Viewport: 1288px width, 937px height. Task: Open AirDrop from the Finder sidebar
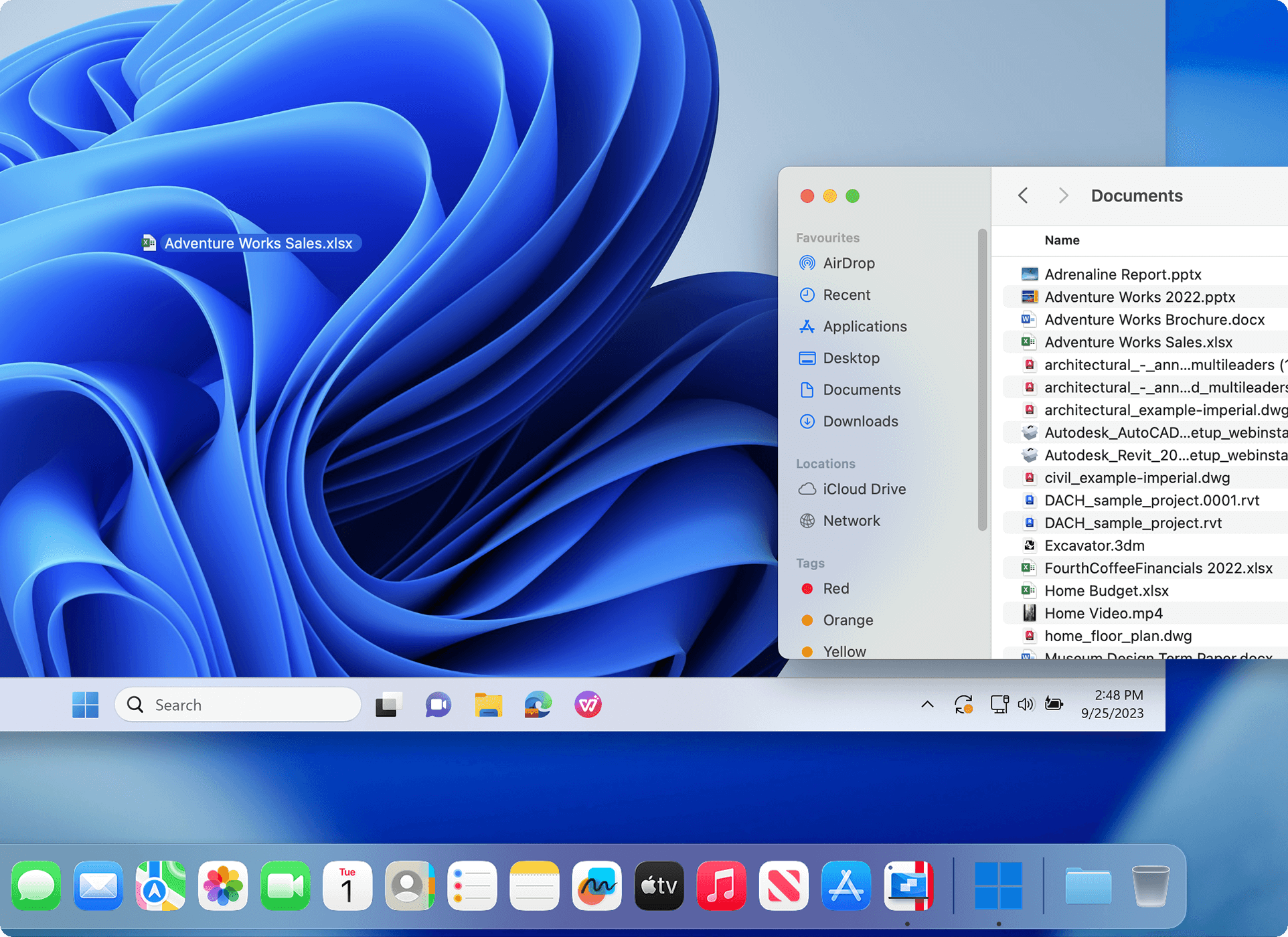click(849, 263)
